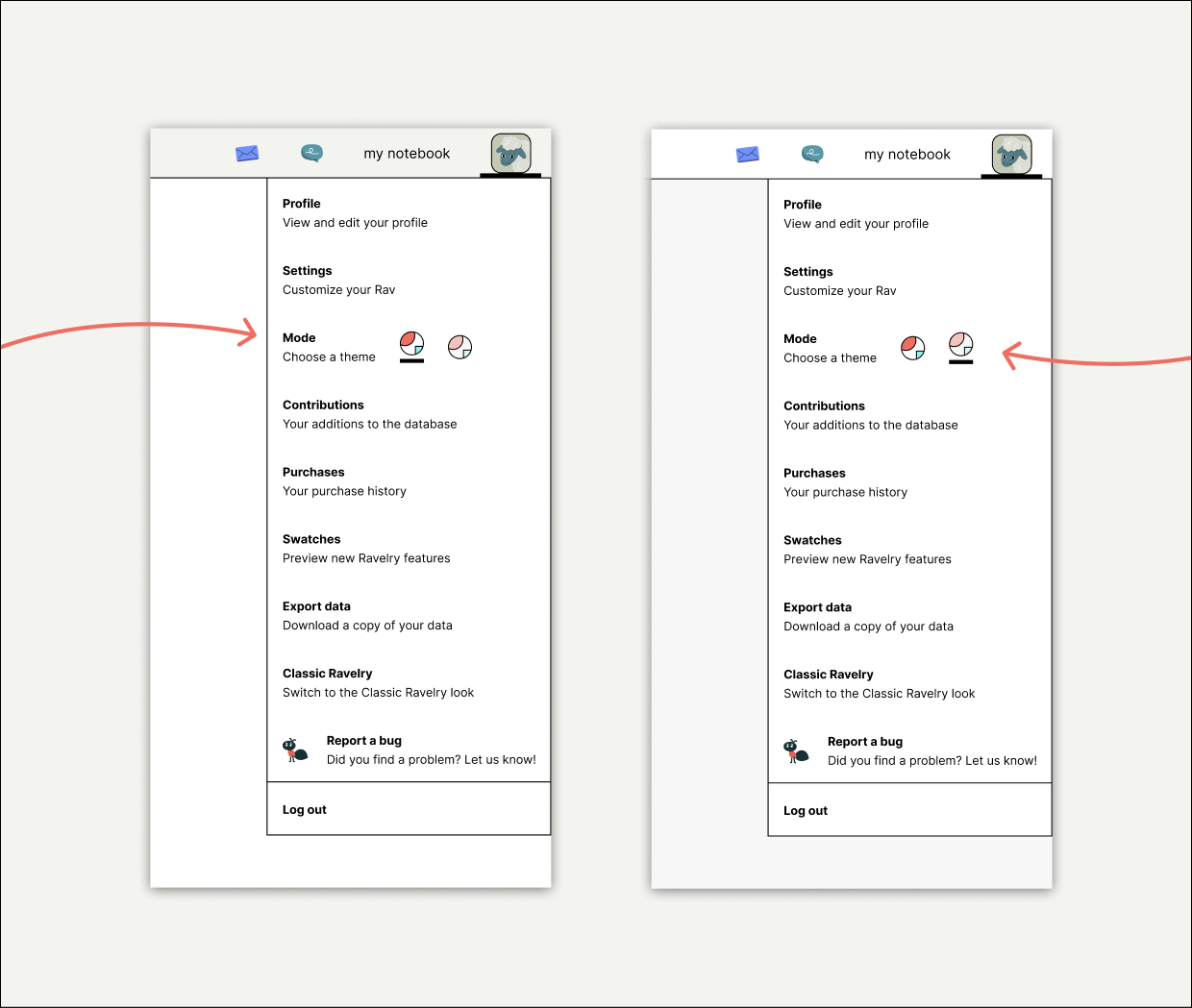This screenshot has width=1192, height=1008.
Task: Select the underlined bright theme in left mockup
Action: [x=411, y=343]
